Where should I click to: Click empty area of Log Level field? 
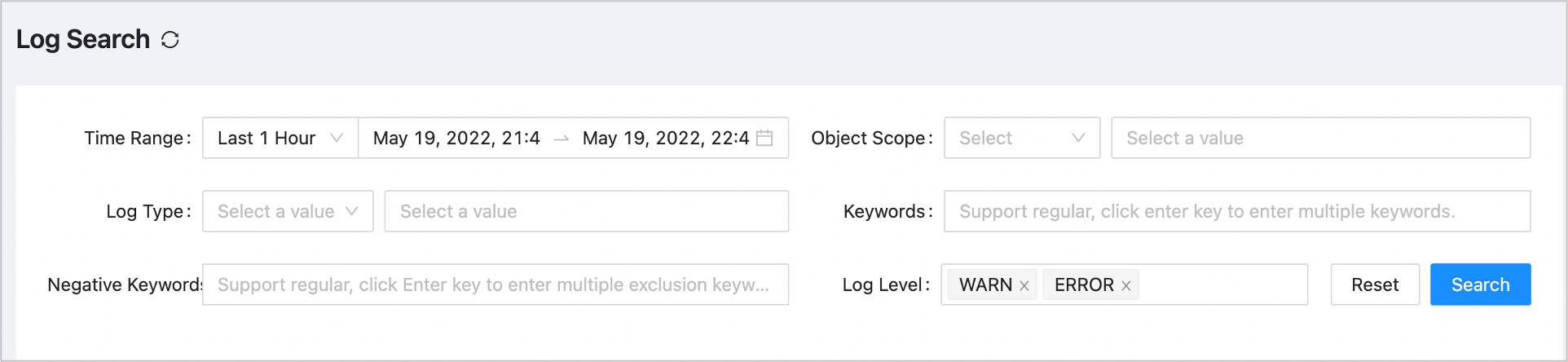click(x=1222, y=285)
